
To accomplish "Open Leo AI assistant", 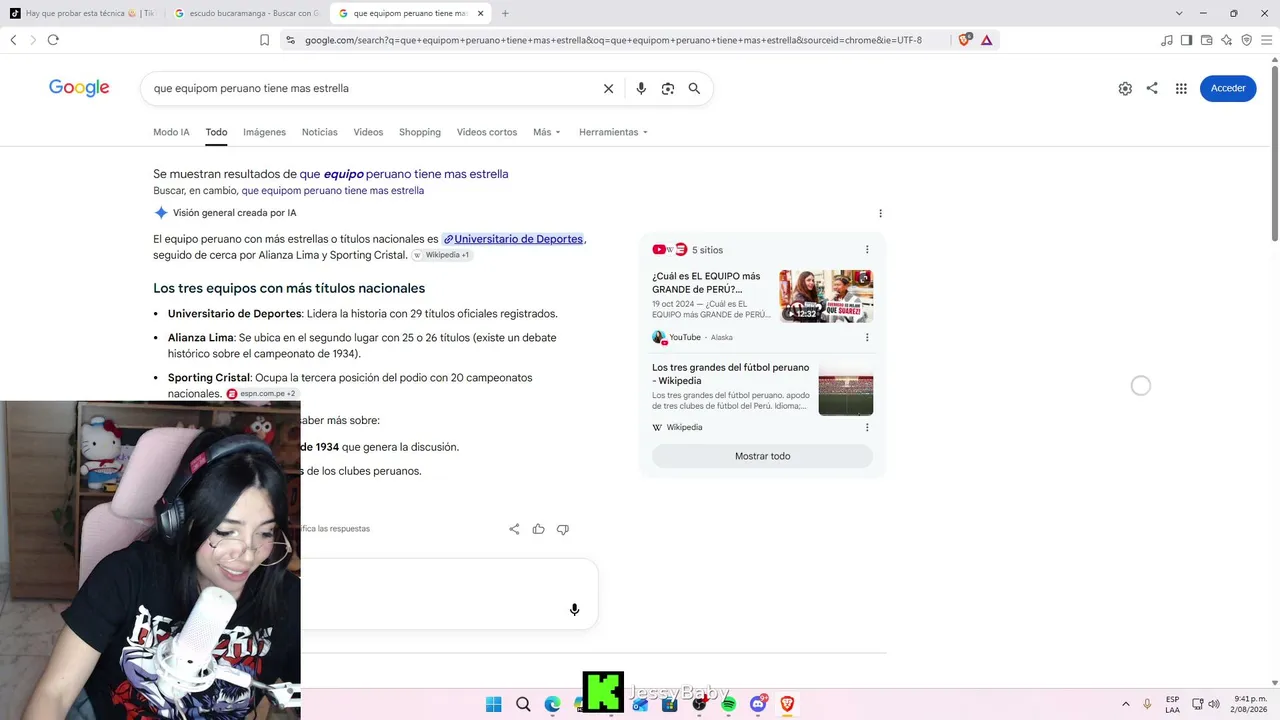I will pyautogui.click(x=1226, y=40).
